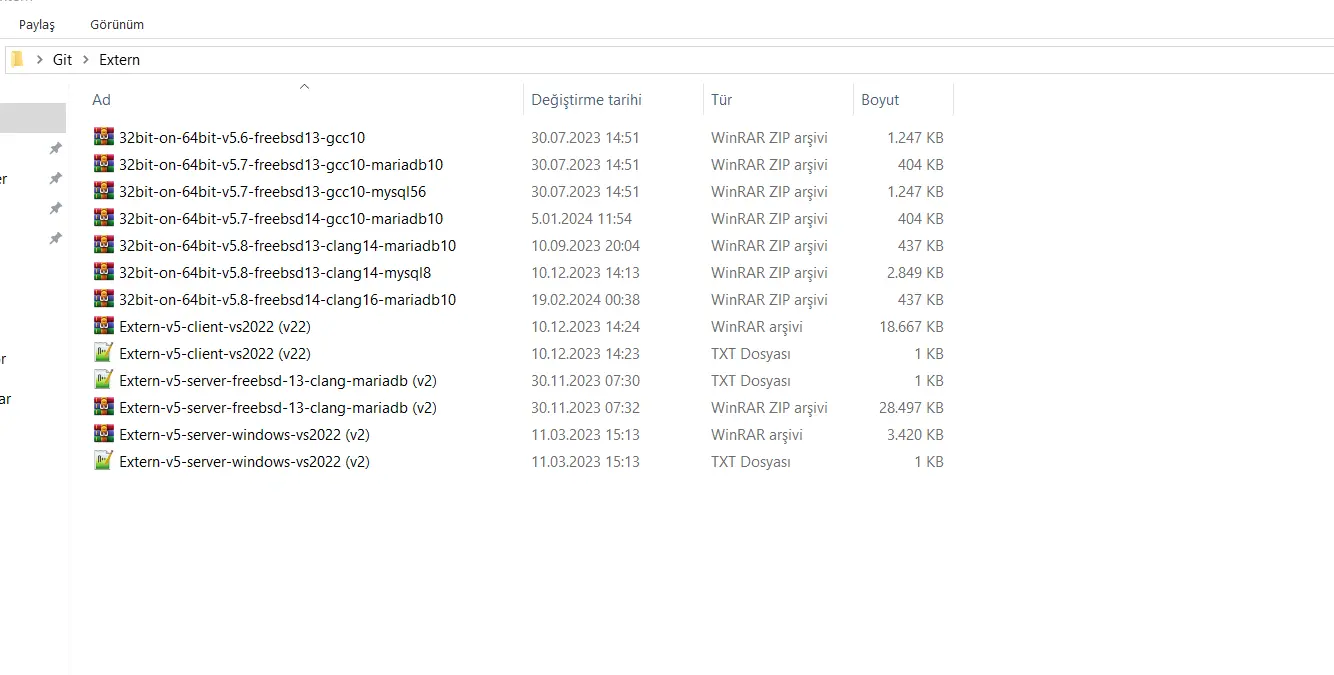
Task: Click the date 10.12.2023 14:13
Action: pyautogui.click(x=586, y=273)
